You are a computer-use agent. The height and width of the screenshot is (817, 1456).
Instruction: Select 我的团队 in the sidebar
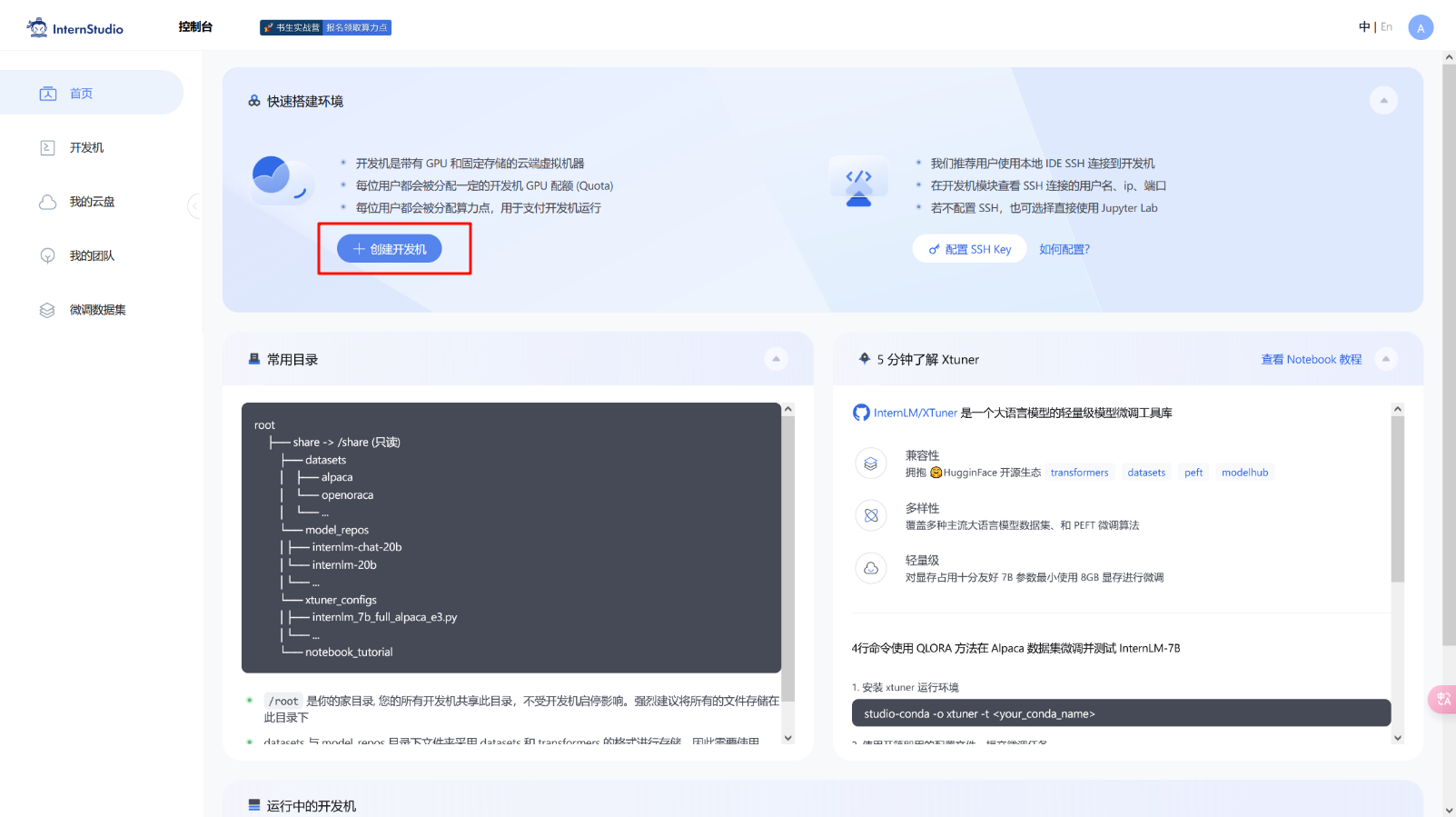point(92,255)
